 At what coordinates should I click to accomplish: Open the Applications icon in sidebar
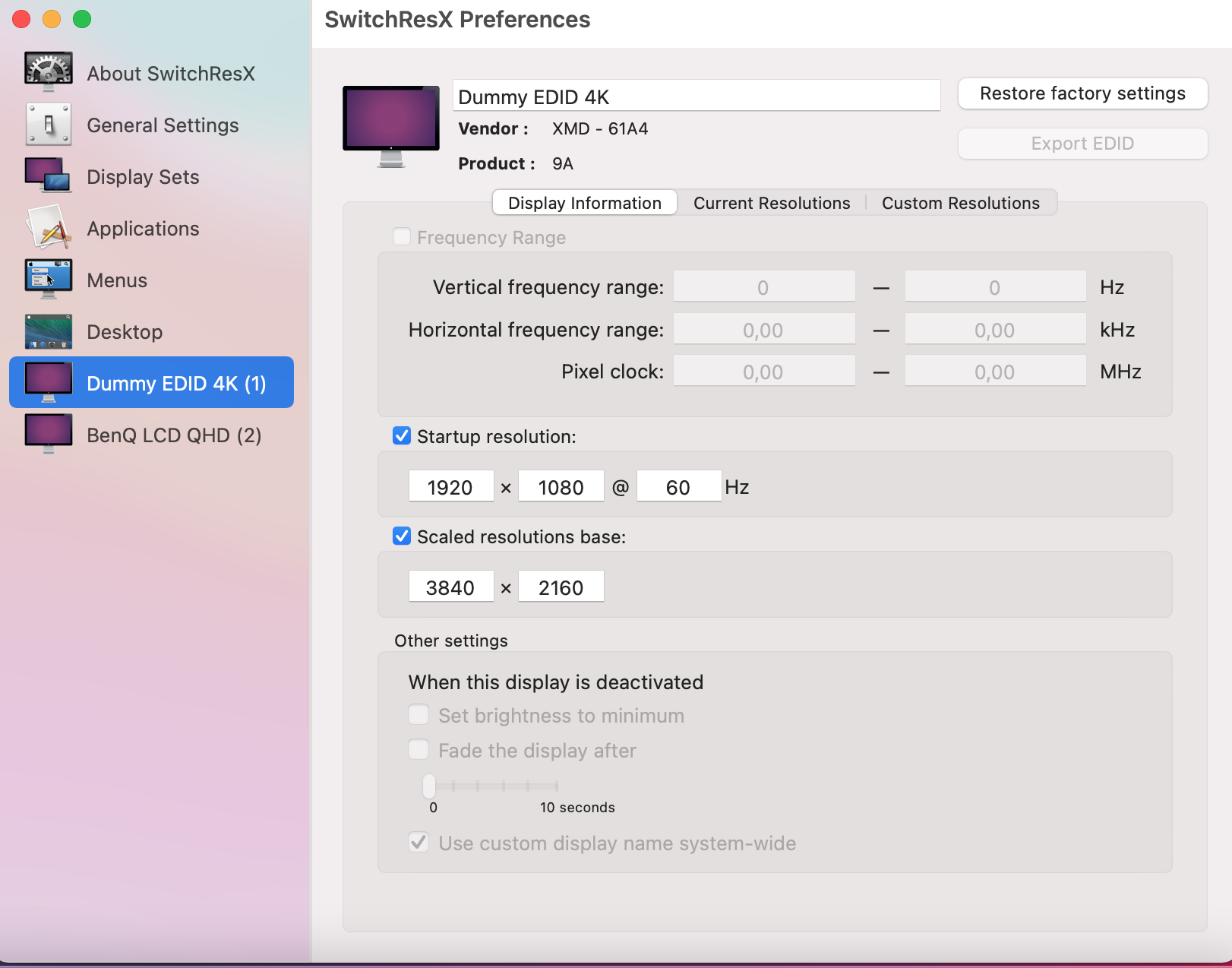[x=49, y=227]
